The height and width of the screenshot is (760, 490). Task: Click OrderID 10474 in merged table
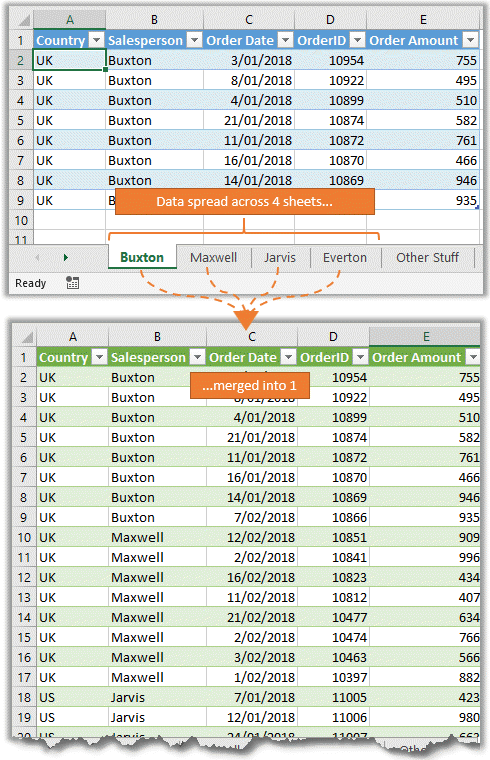pyautogui.click(x=333, y=637)
